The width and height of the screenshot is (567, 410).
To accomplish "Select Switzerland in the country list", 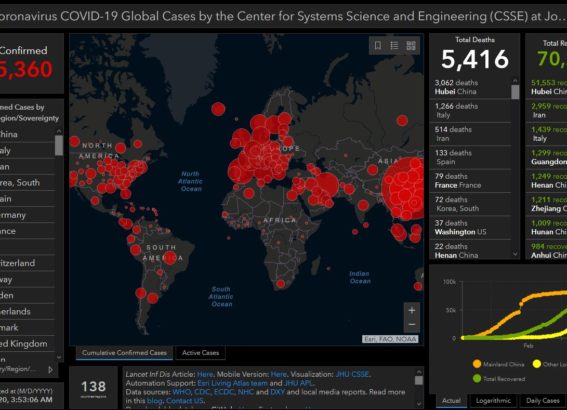I will pyautogui.click(x=27, y=263).
